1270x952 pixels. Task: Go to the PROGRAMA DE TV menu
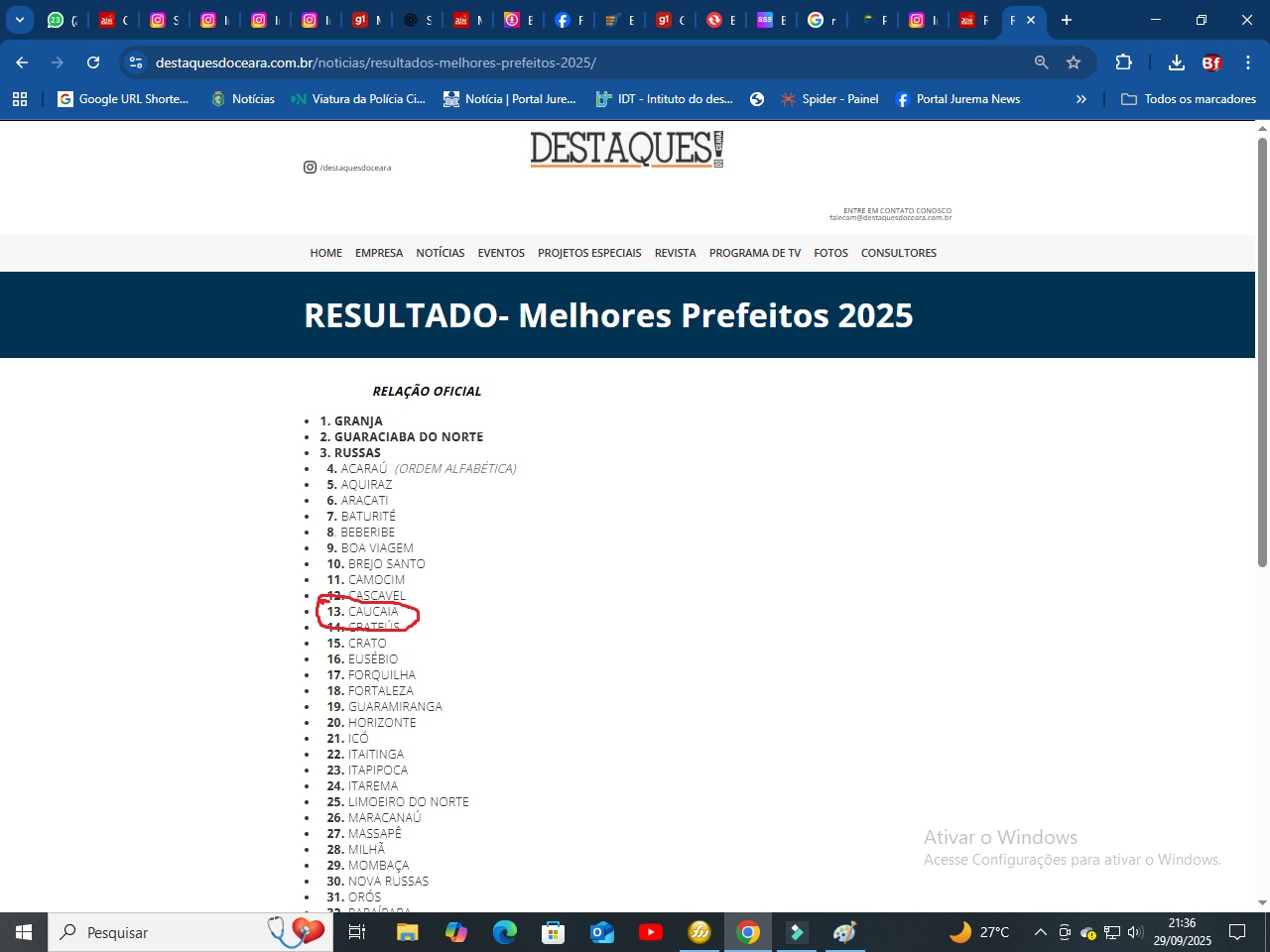[754, 253]
